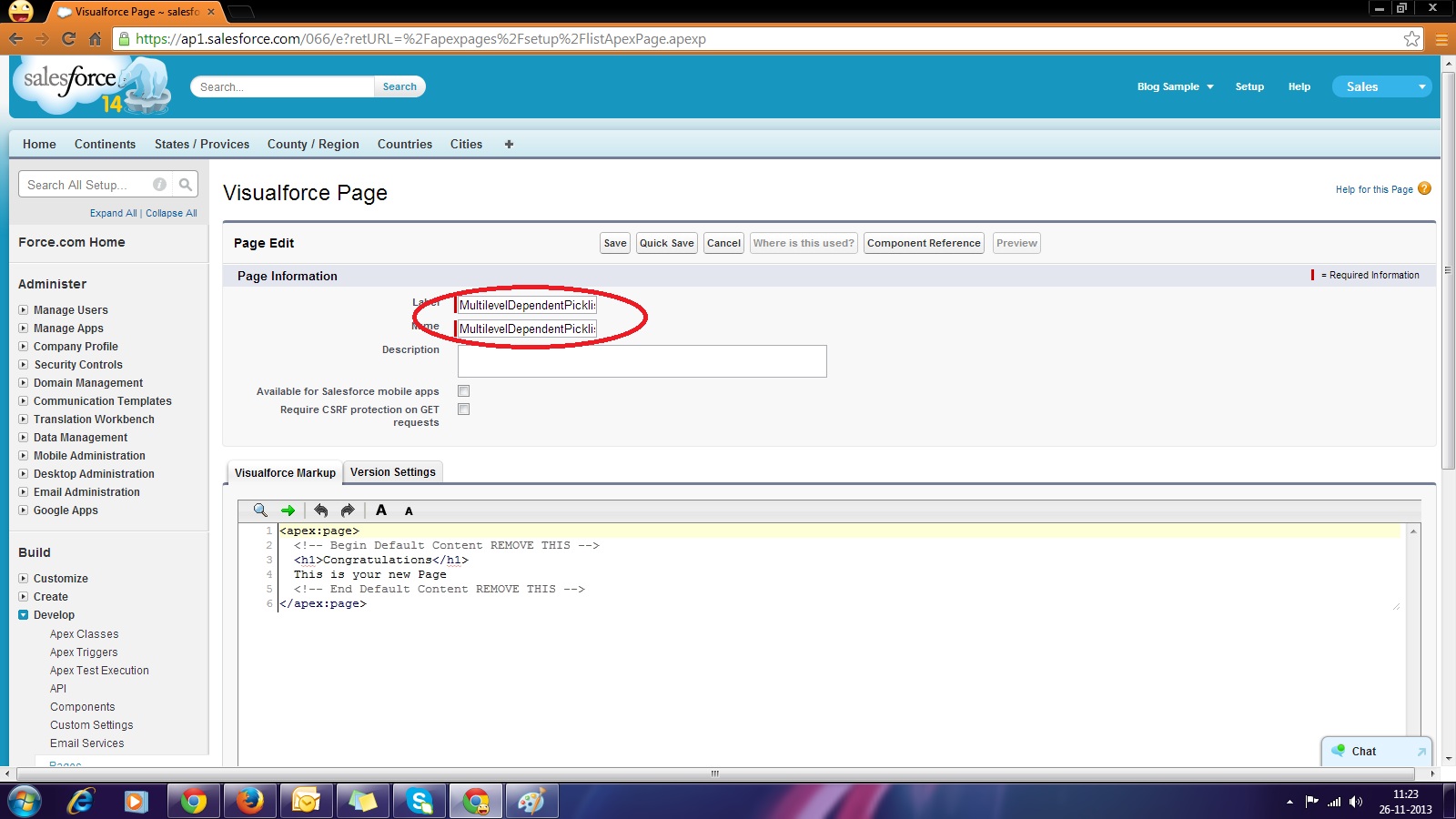Viewport: 1456px width, 819px height.
Task: Pop out the Chat panel arrow icon
Action: click(x=1421, y=752)
